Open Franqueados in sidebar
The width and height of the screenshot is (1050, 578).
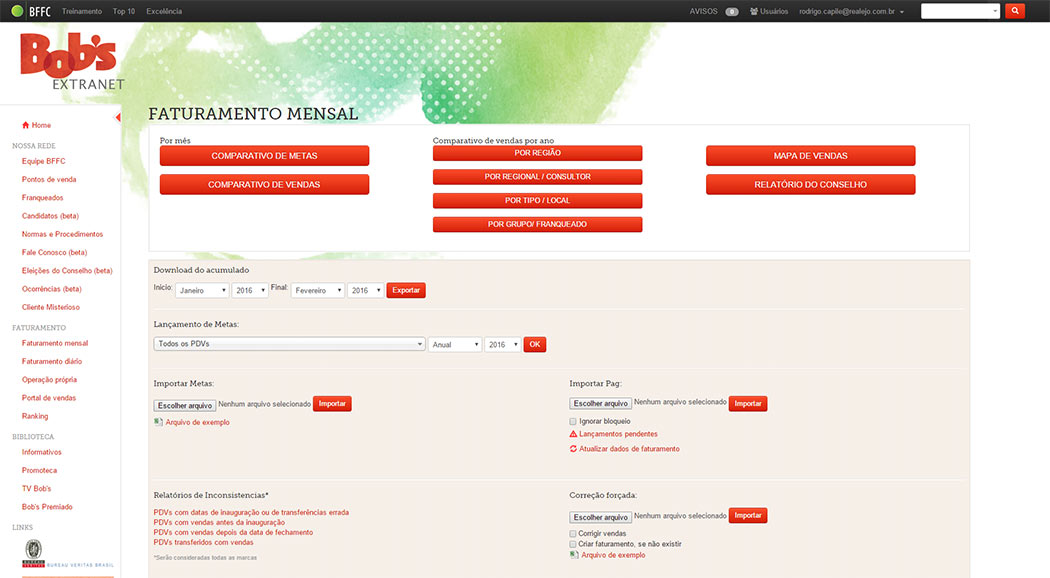click(x=43, y=198)
